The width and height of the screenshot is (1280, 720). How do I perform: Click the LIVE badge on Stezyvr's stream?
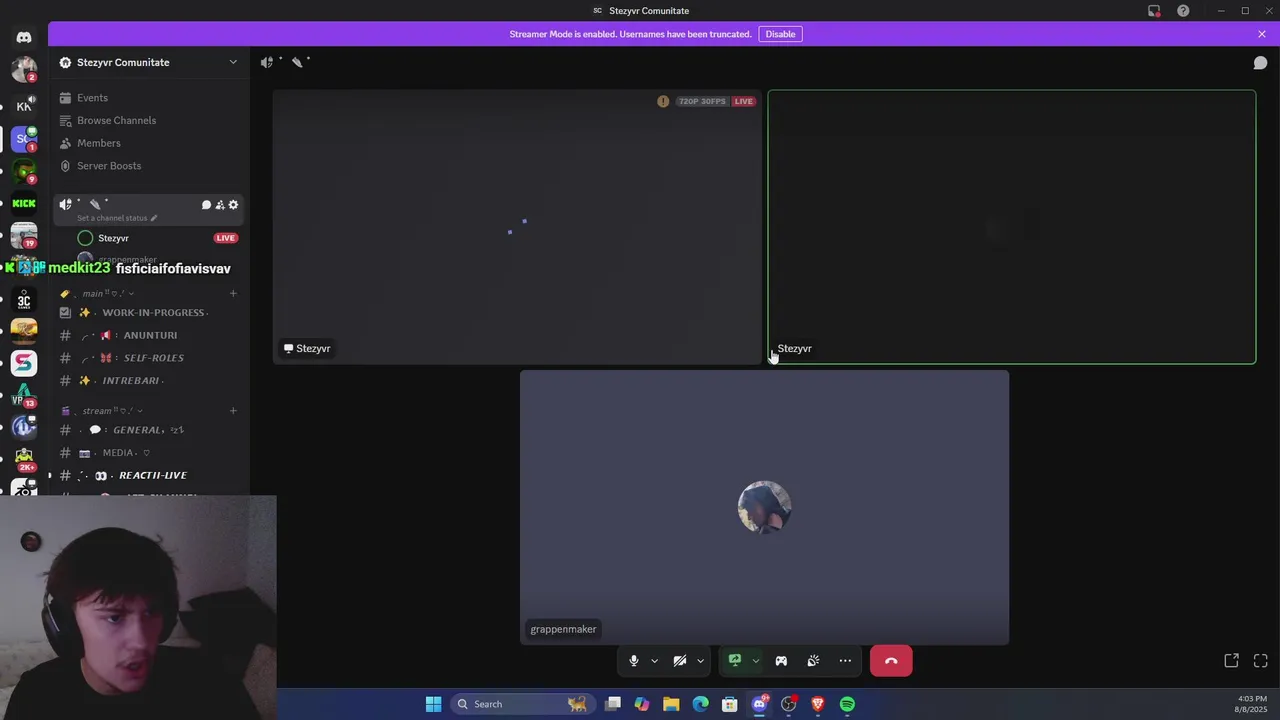[x=743, y=101]
